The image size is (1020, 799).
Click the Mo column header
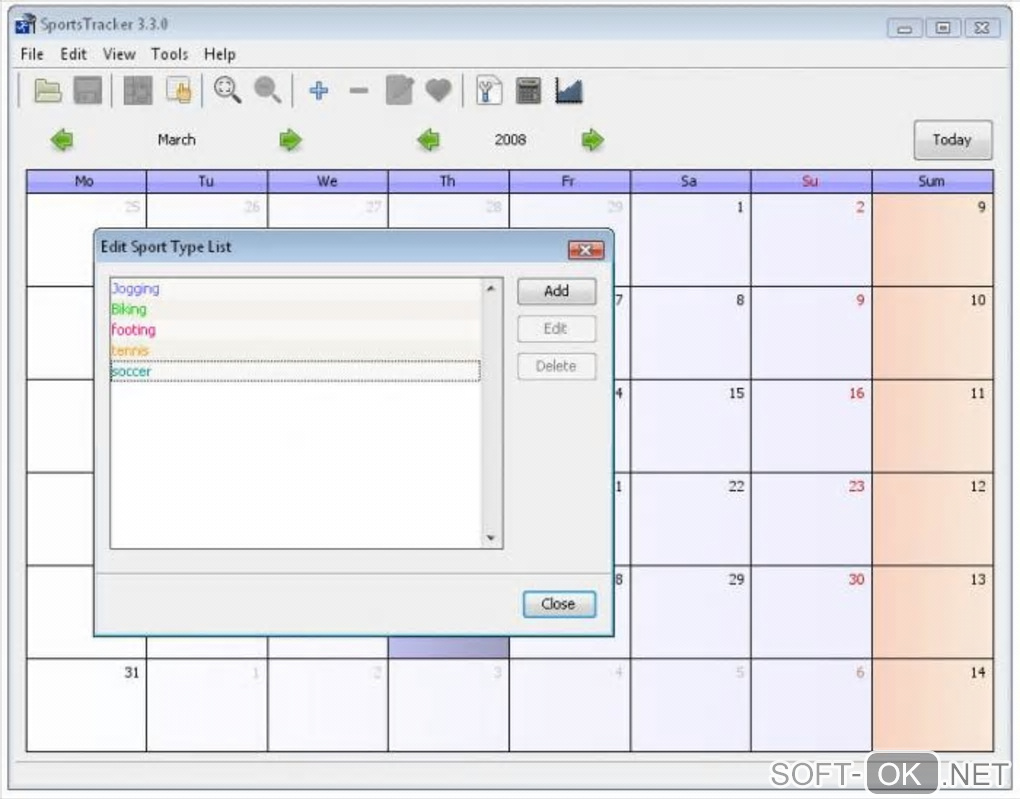pos(87,182)
